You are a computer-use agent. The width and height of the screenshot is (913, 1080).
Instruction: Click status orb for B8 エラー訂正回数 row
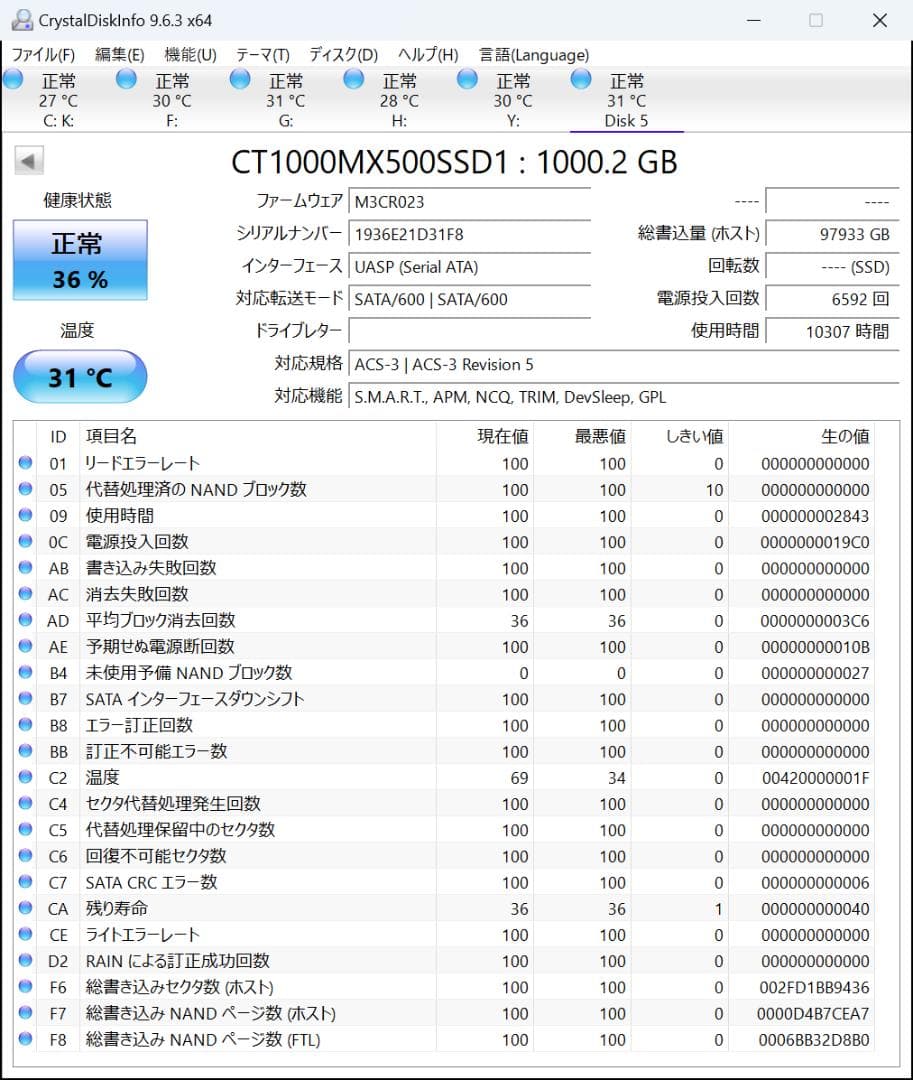click(25, 725)
